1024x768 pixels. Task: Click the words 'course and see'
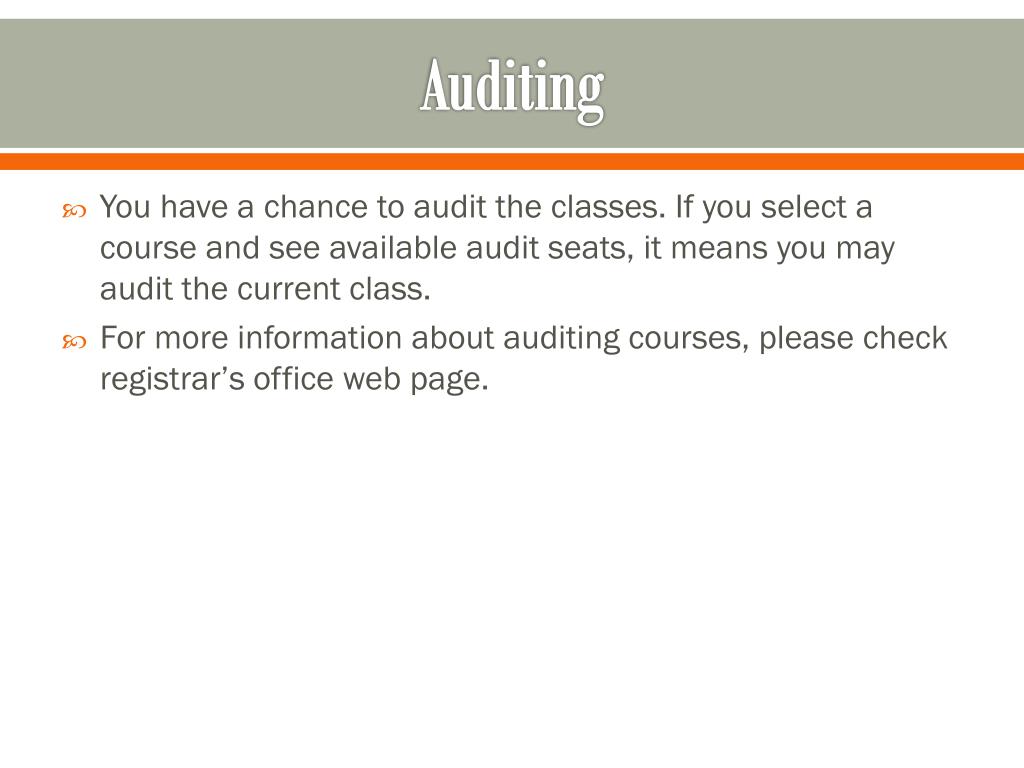(210, 248)
